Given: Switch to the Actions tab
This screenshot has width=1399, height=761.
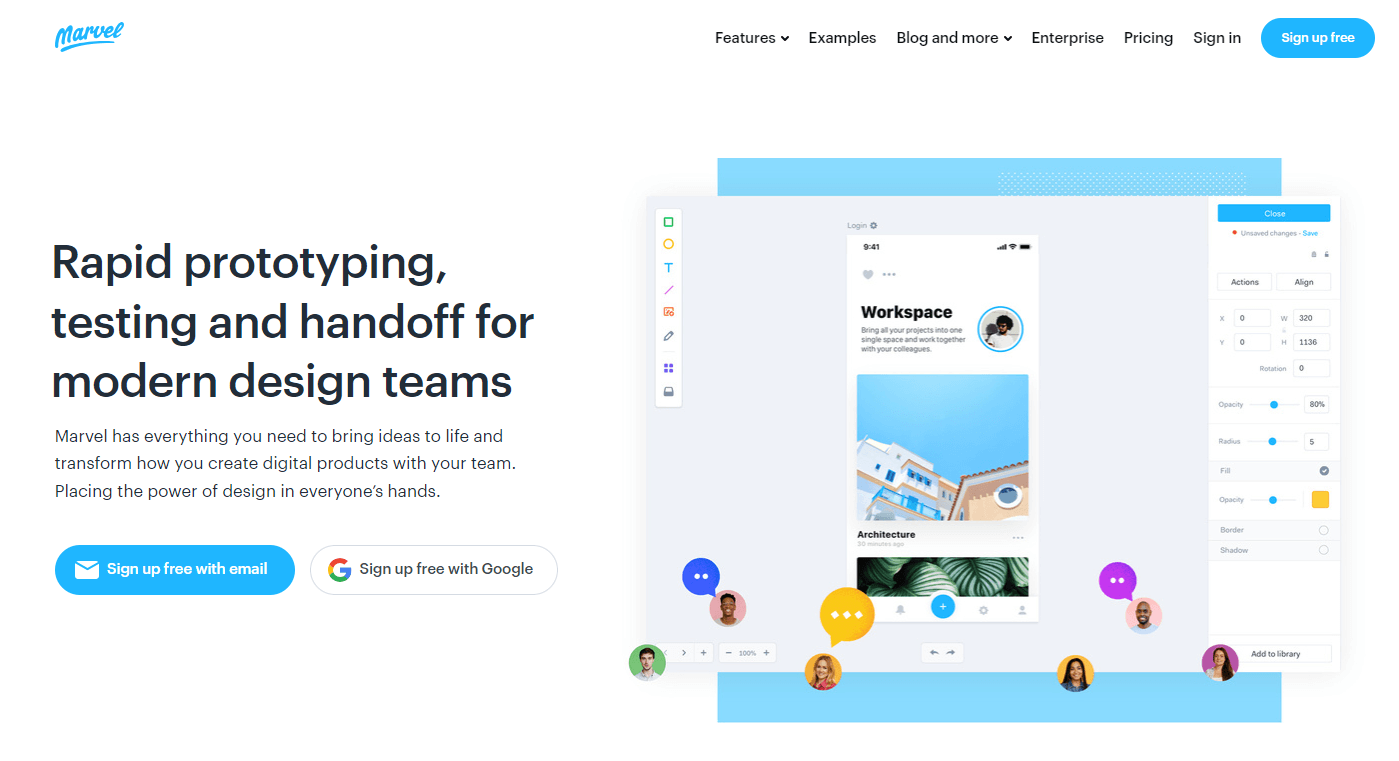Looking at the screenshot, I should click(1245, 282).
